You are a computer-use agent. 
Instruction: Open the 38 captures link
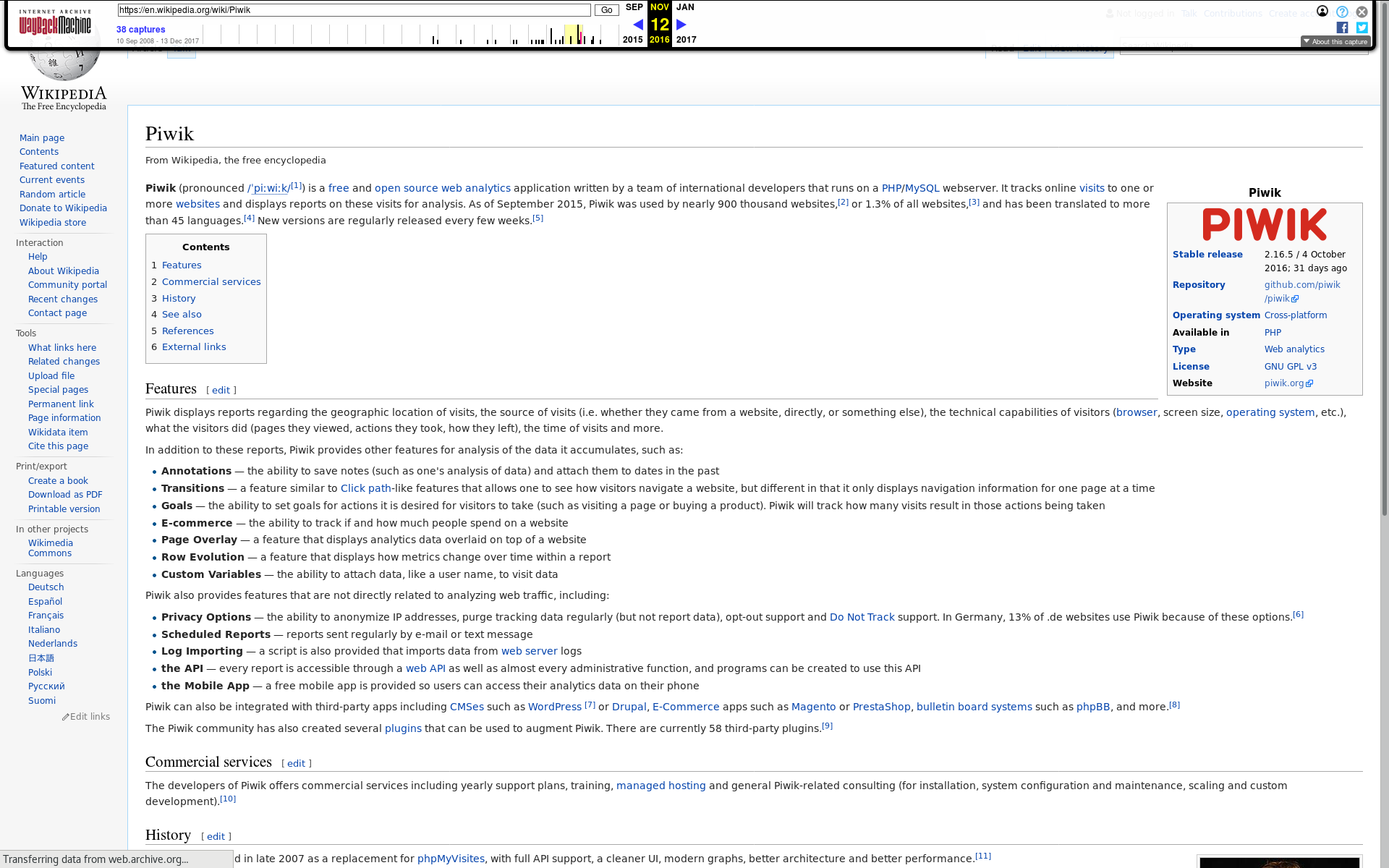click(140, 30)
